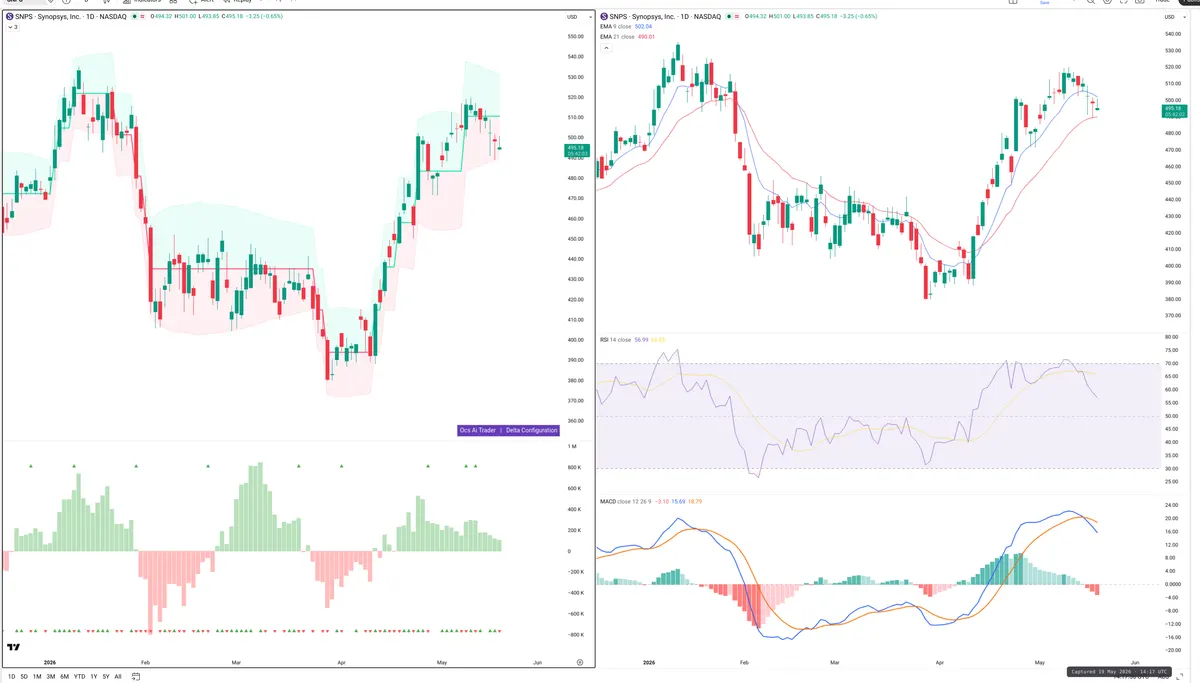Image resolution: width=1200 pixels, height=683 pixels.
Task: Click EMA 21 value 490.01
Action: coord(646,37)
